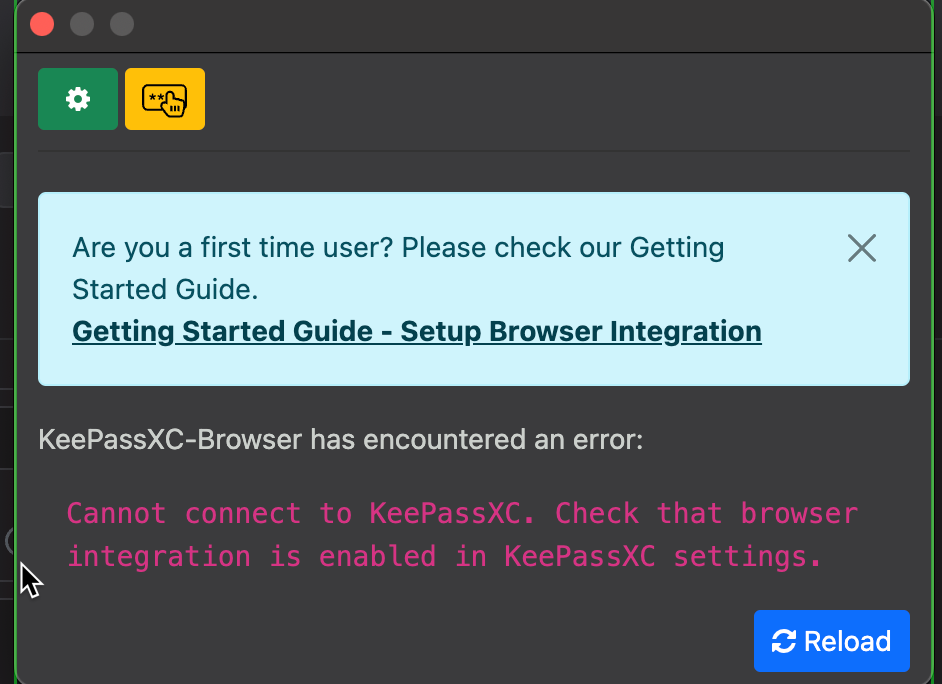
Task: Open KeePassXC-Browser options using the cog icon
Action: tap(77, 99)
